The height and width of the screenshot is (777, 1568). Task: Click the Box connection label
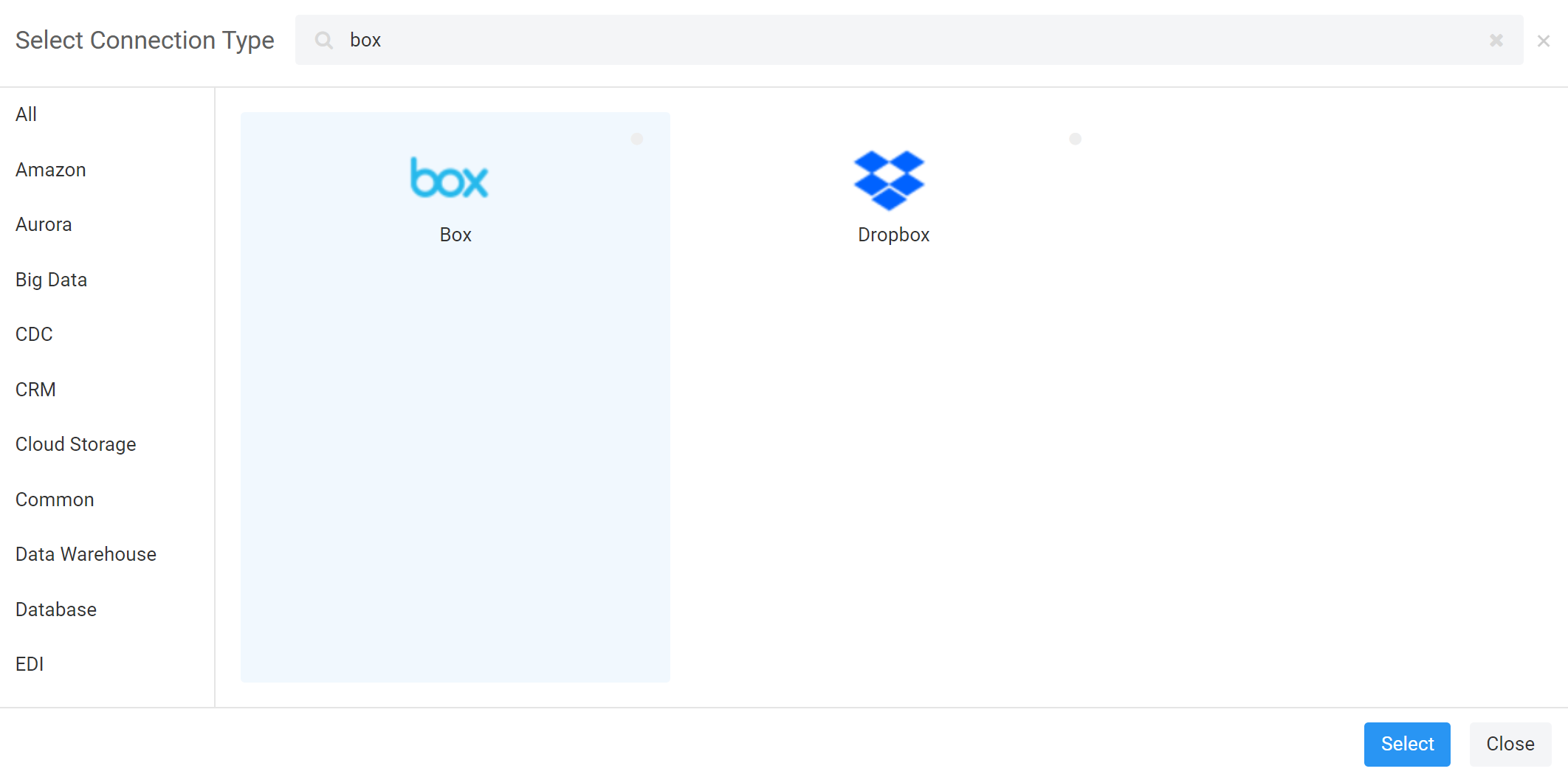pyautogui.click(x=455, y=235)
